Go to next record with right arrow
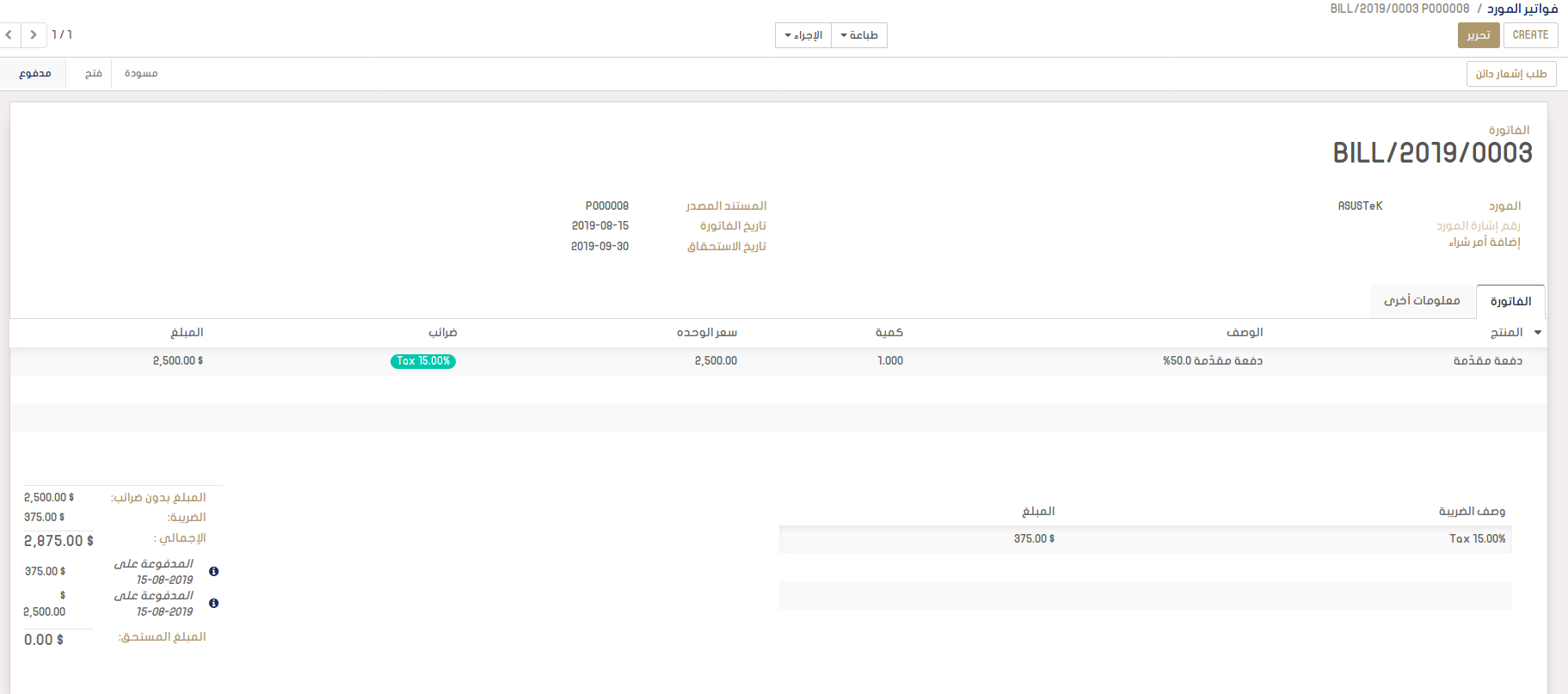 coord(34,35)
